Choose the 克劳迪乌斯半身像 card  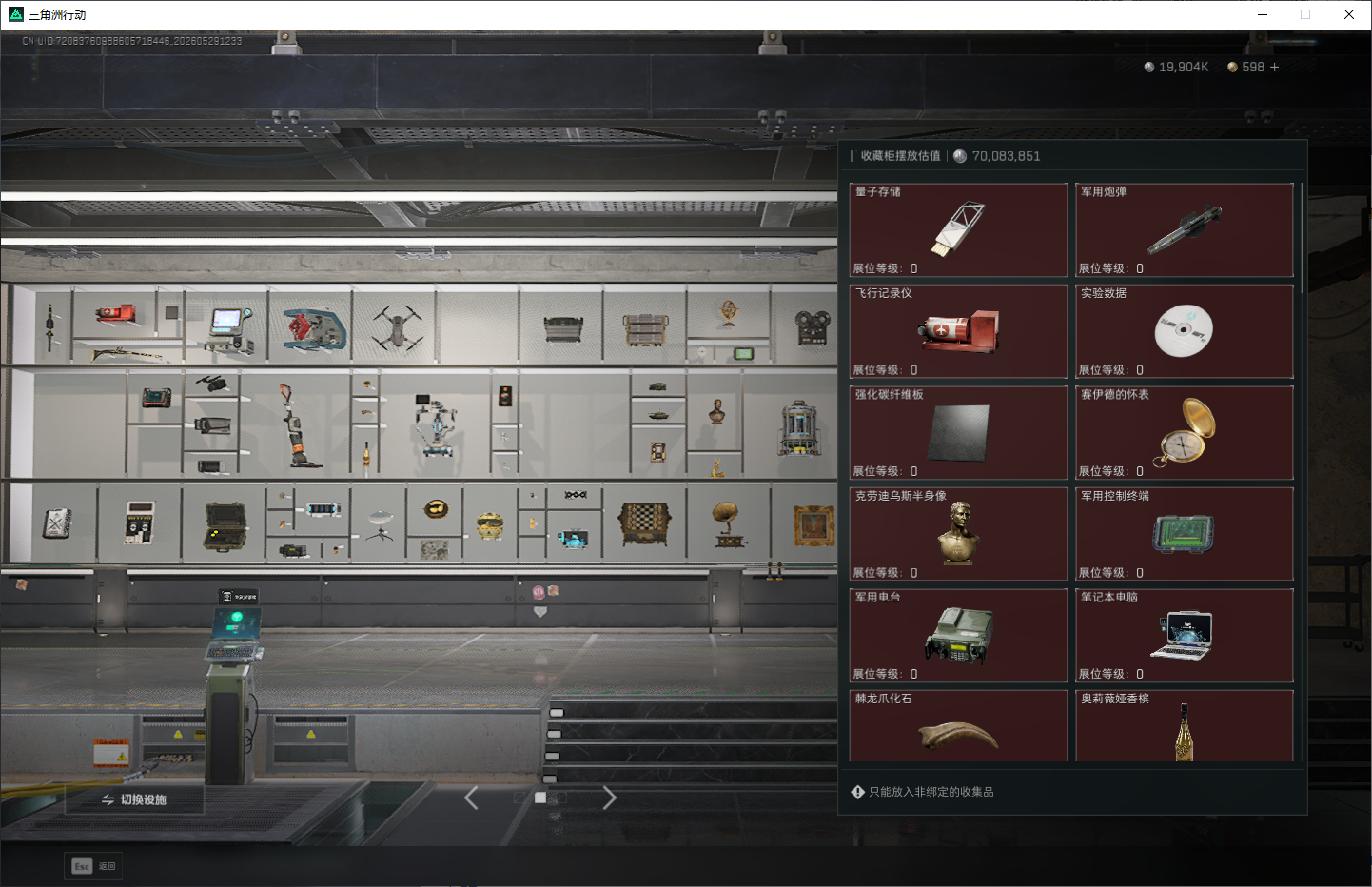click(x=958, y=534)
